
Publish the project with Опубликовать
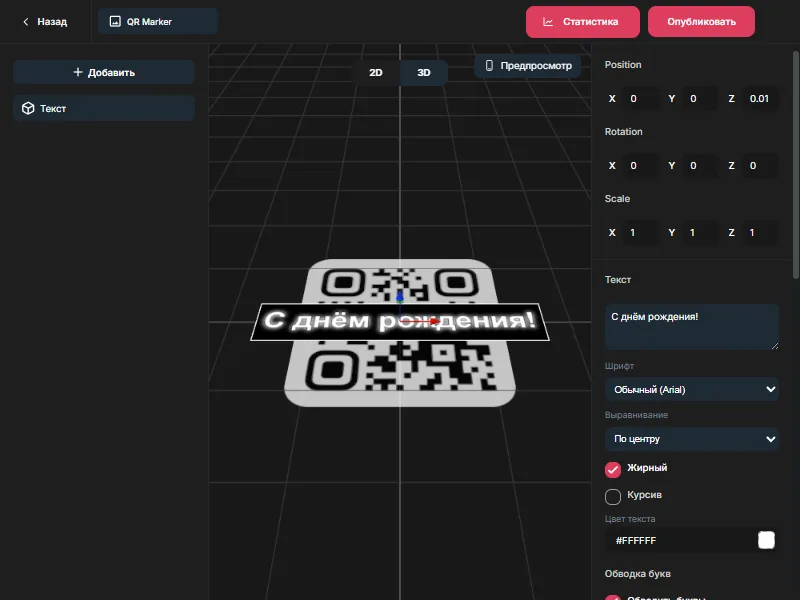tap(701, 22)
